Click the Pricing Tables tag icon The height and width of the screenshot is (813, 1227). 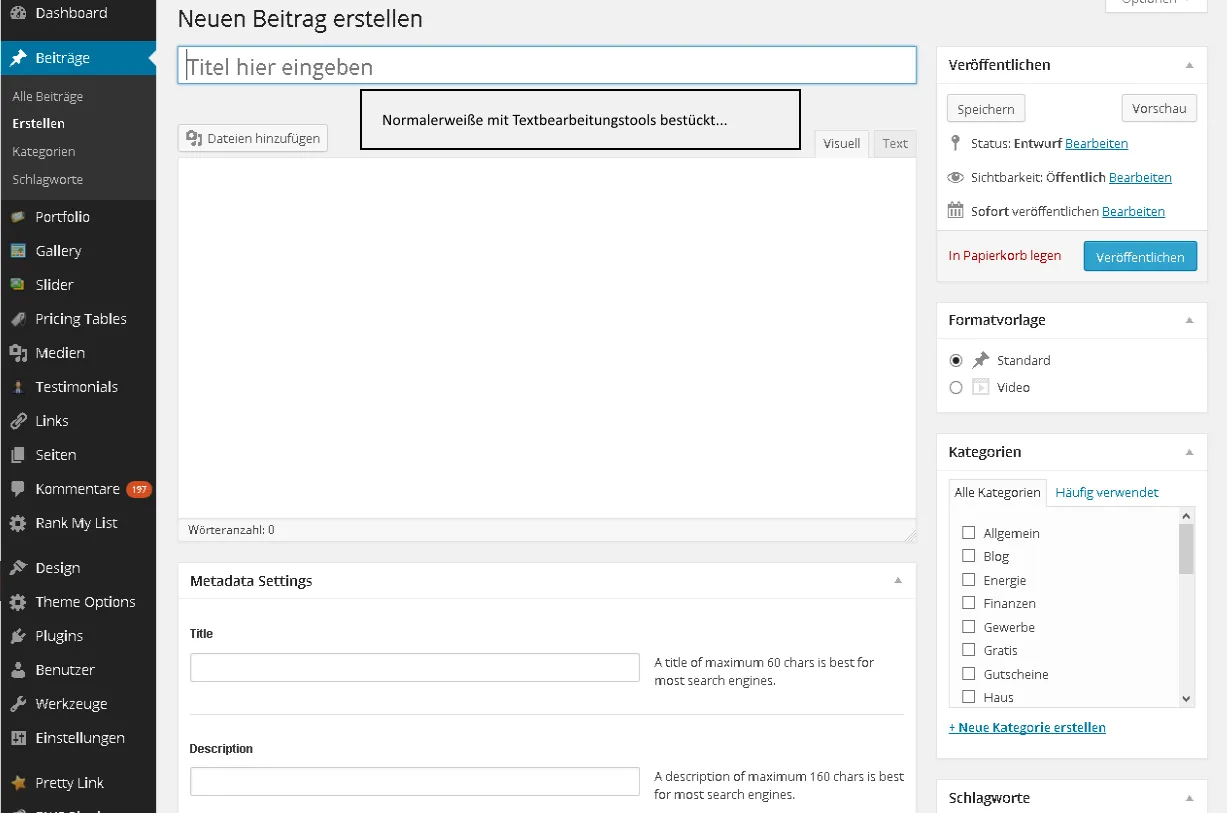click(x=18, y=319)
